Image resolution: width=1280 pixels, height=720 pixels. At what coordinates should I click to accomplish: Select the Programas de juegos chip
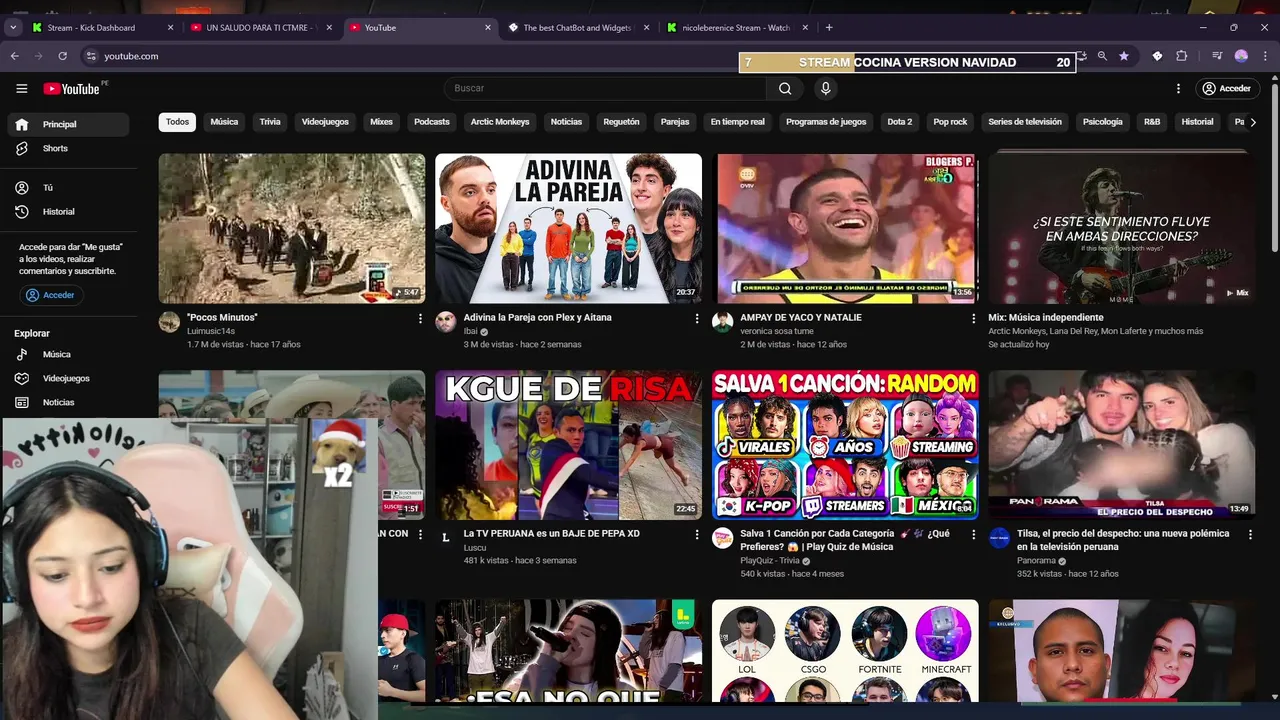(826, 122)
